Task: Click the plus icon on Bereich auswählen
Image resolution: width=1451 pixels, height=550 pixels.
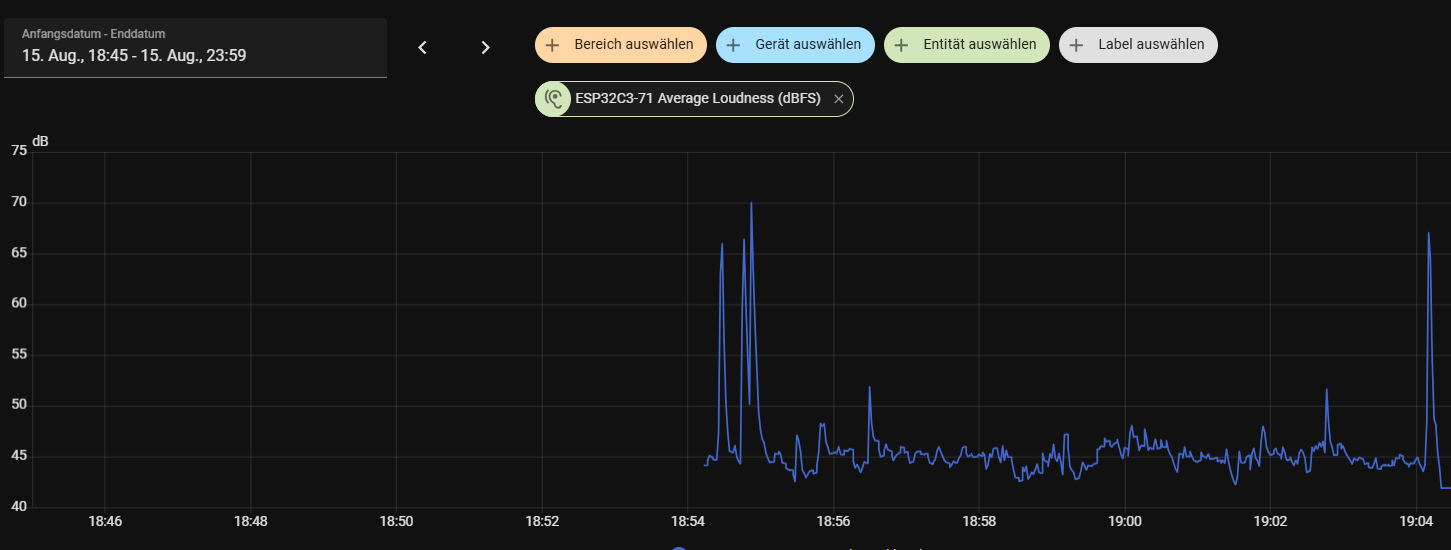Action: [x=552, y=45]
